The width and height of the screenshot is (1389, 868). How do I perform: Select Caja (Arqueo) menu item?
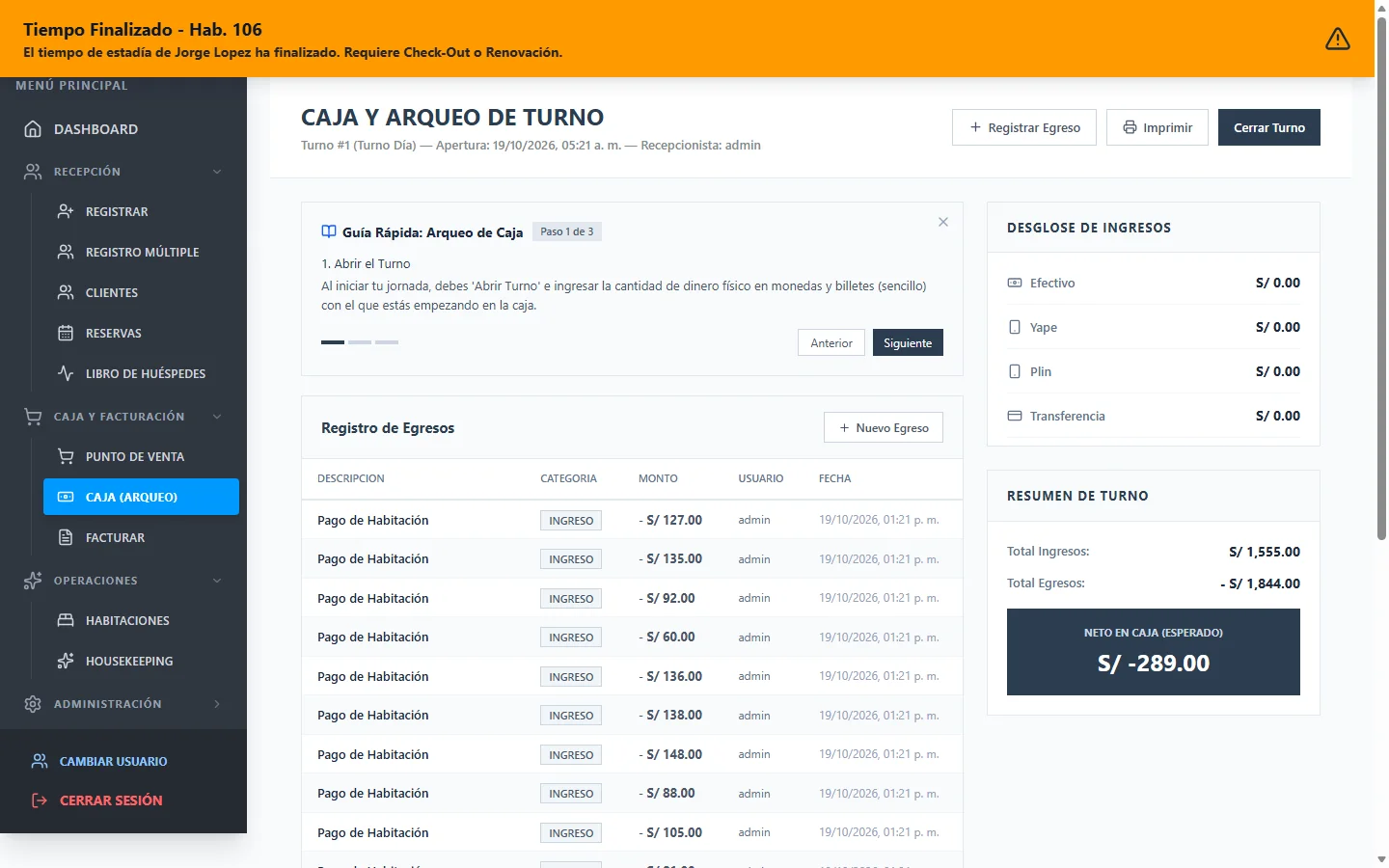[141, 497]
